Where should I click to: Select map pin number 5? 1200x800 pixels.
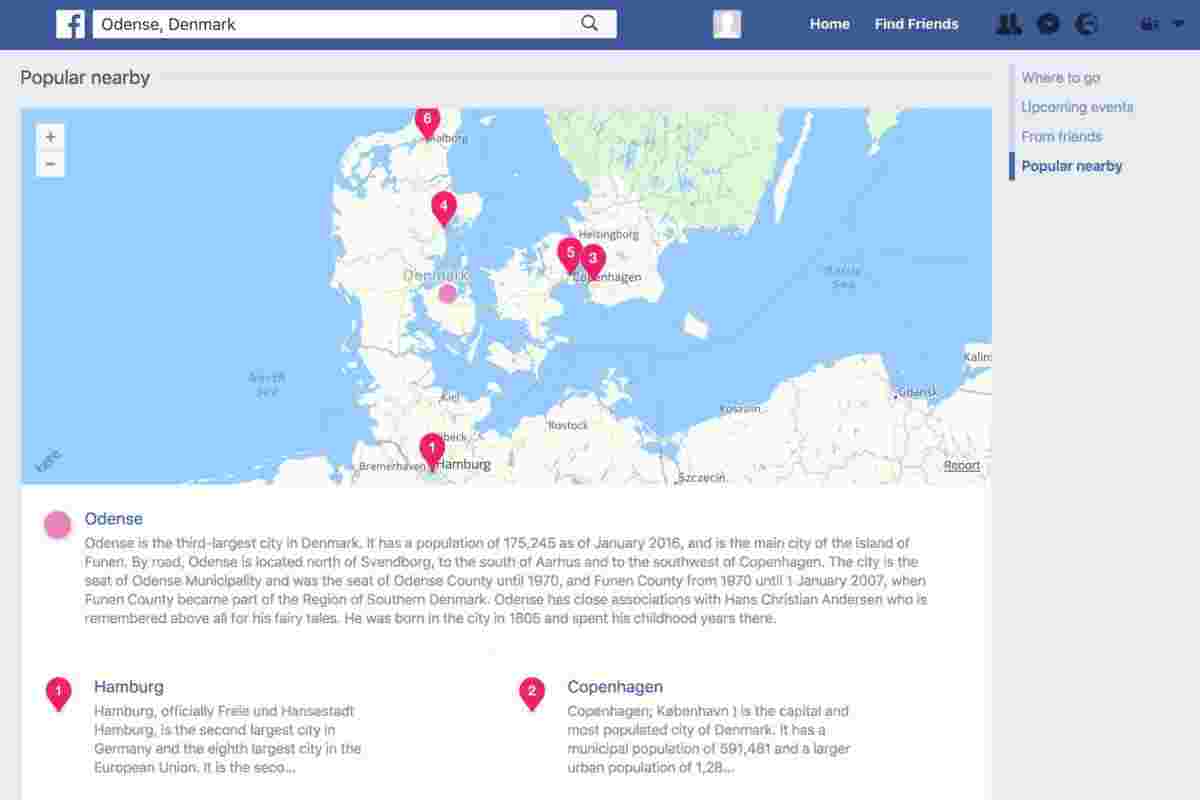click(x=570, y=255)
